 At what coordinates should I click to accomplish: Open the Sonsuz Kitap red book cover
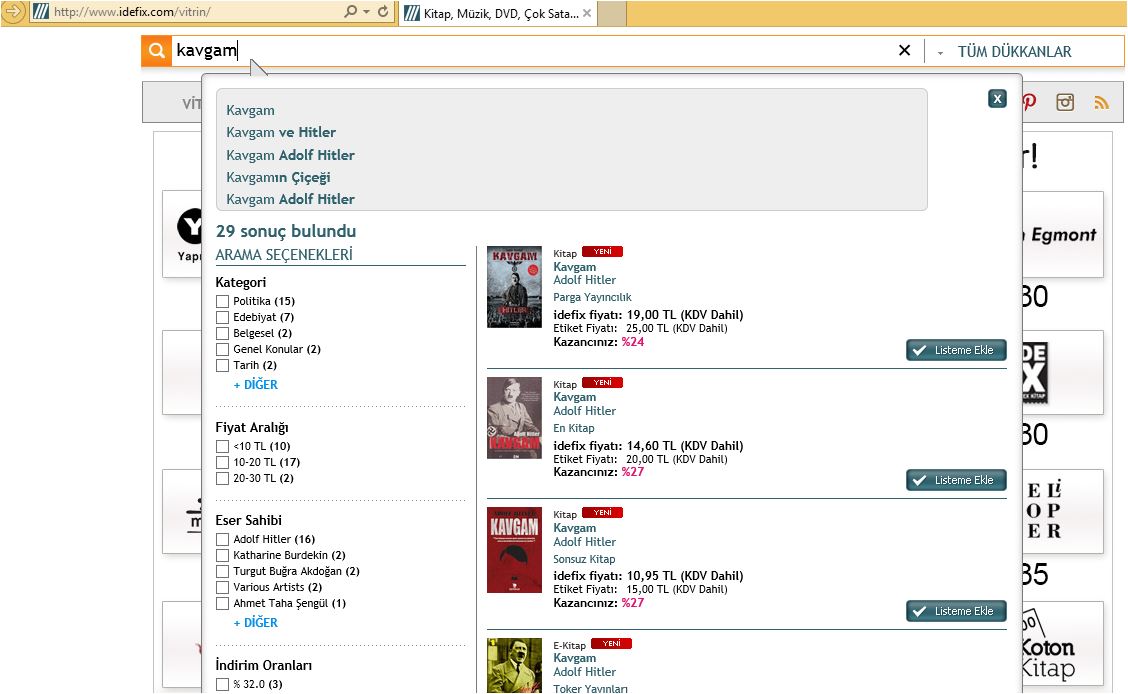point(514,550)
